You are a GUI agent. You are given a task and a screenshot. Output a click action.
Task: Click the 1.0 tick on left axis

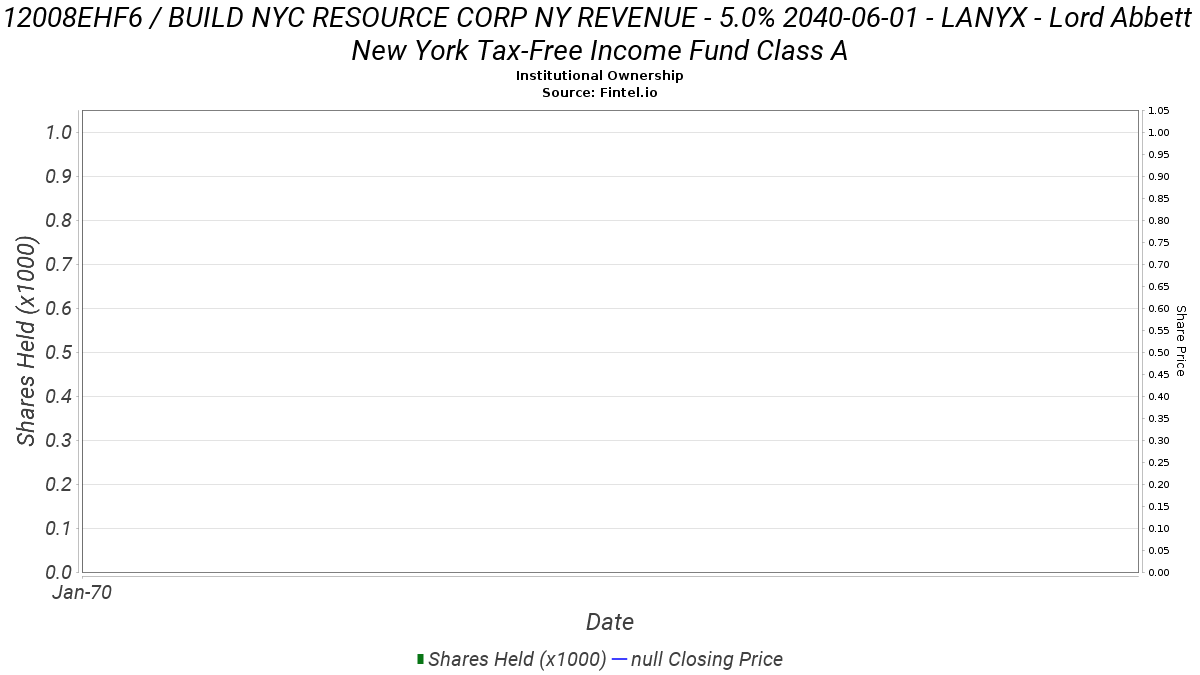click(x=60, y=132)
